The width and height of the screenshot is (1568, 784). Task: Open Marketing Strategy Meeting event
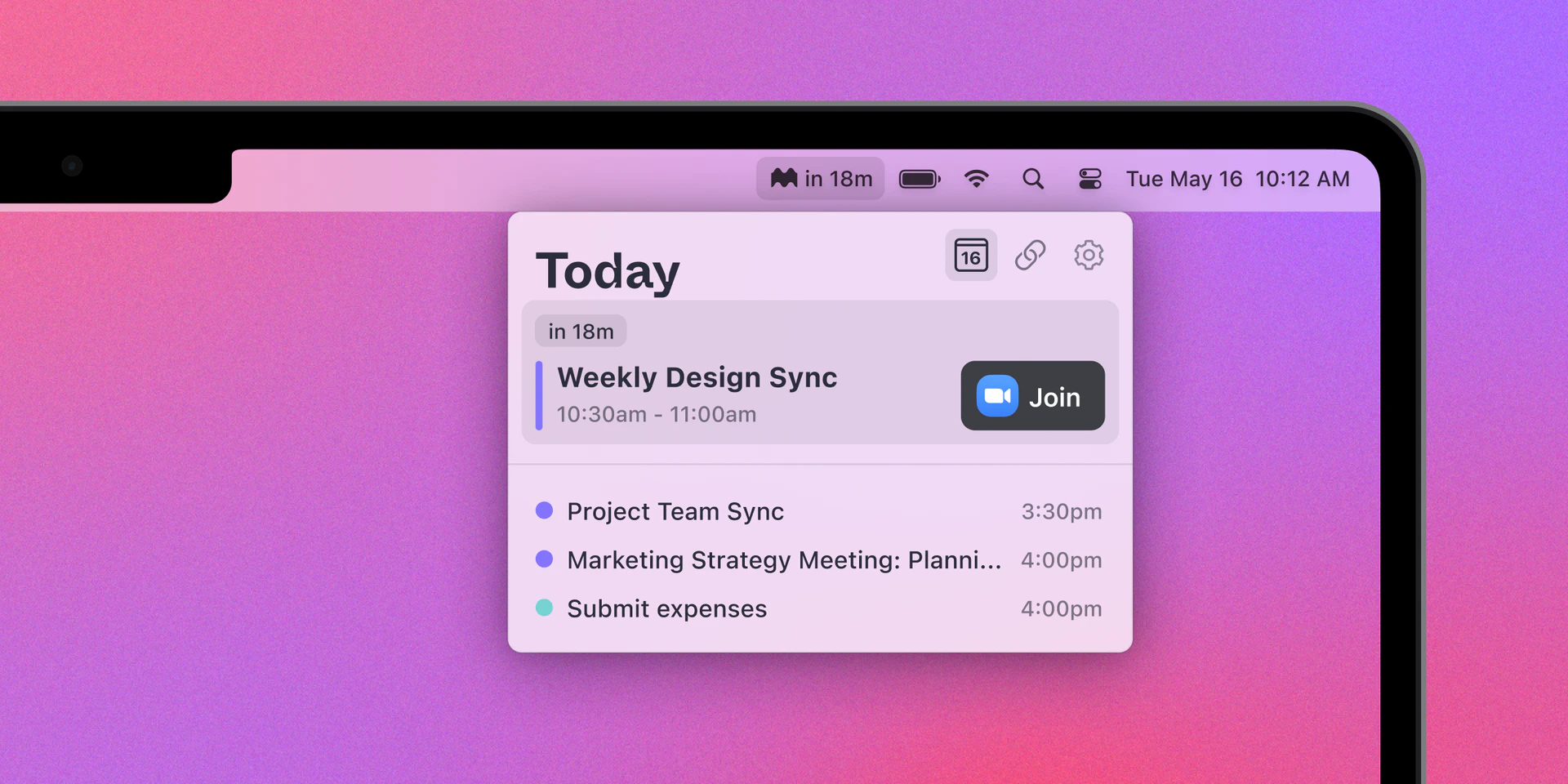pyautogui.click(x=783, y=560)
